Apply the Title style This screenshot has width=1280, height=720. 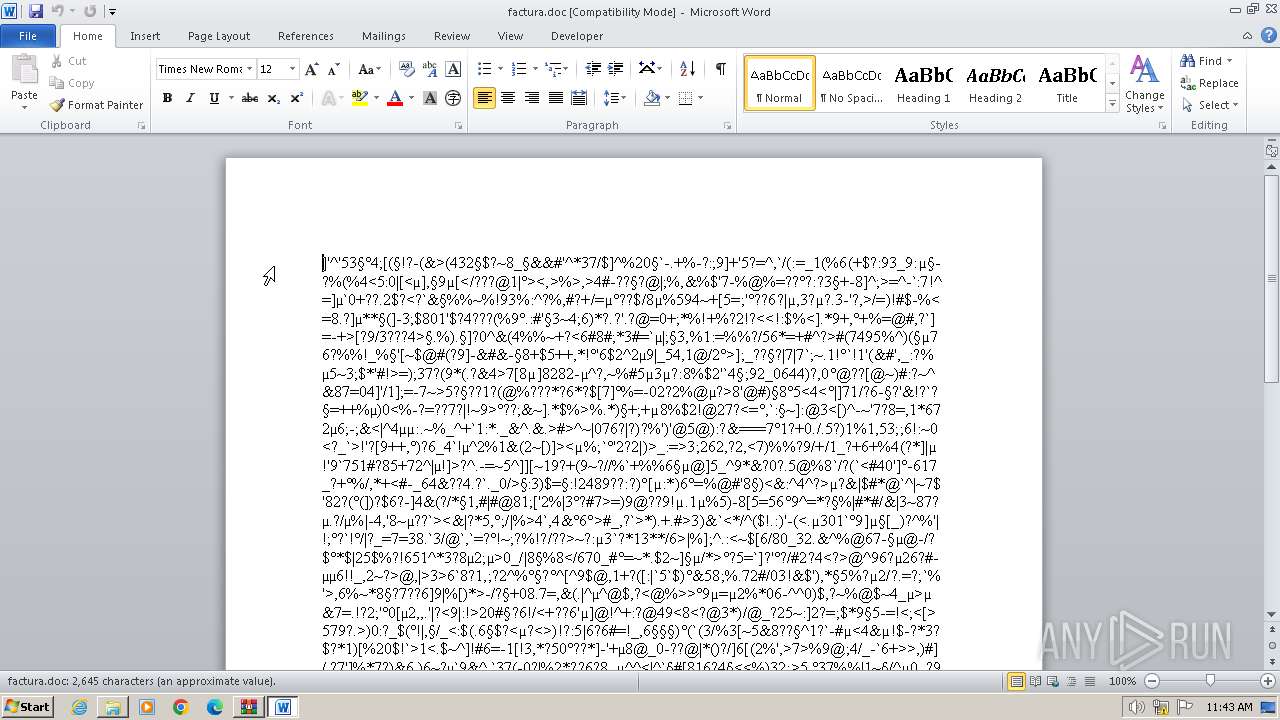pos(1067,84)
